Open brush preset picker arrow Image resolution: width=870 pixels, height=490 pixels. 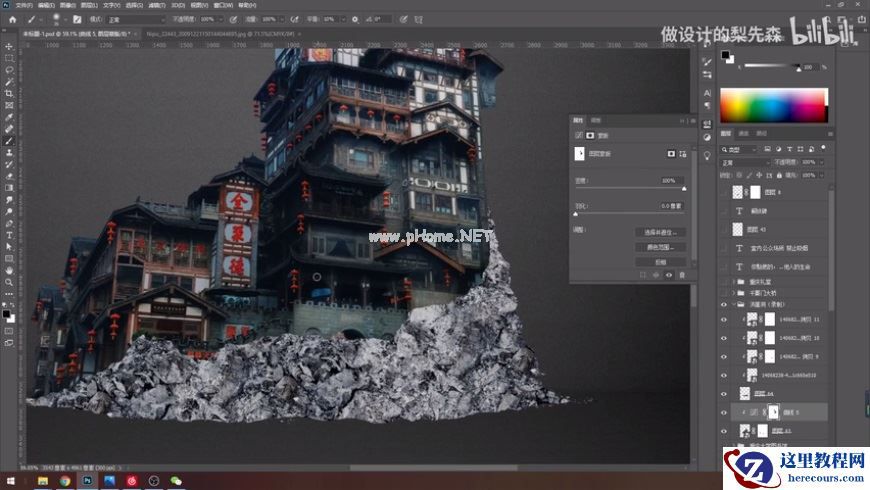click(65, 19)
